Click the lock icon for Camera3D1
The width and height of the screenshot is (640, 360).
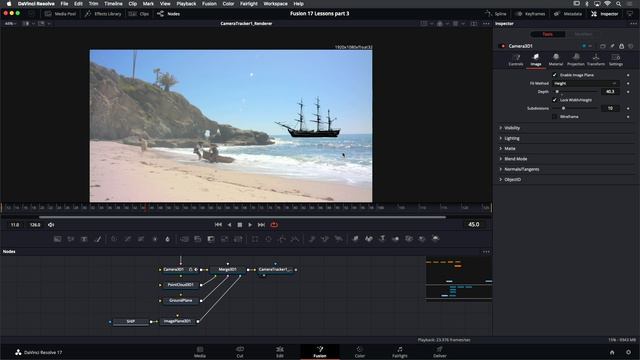pos(621,46)
